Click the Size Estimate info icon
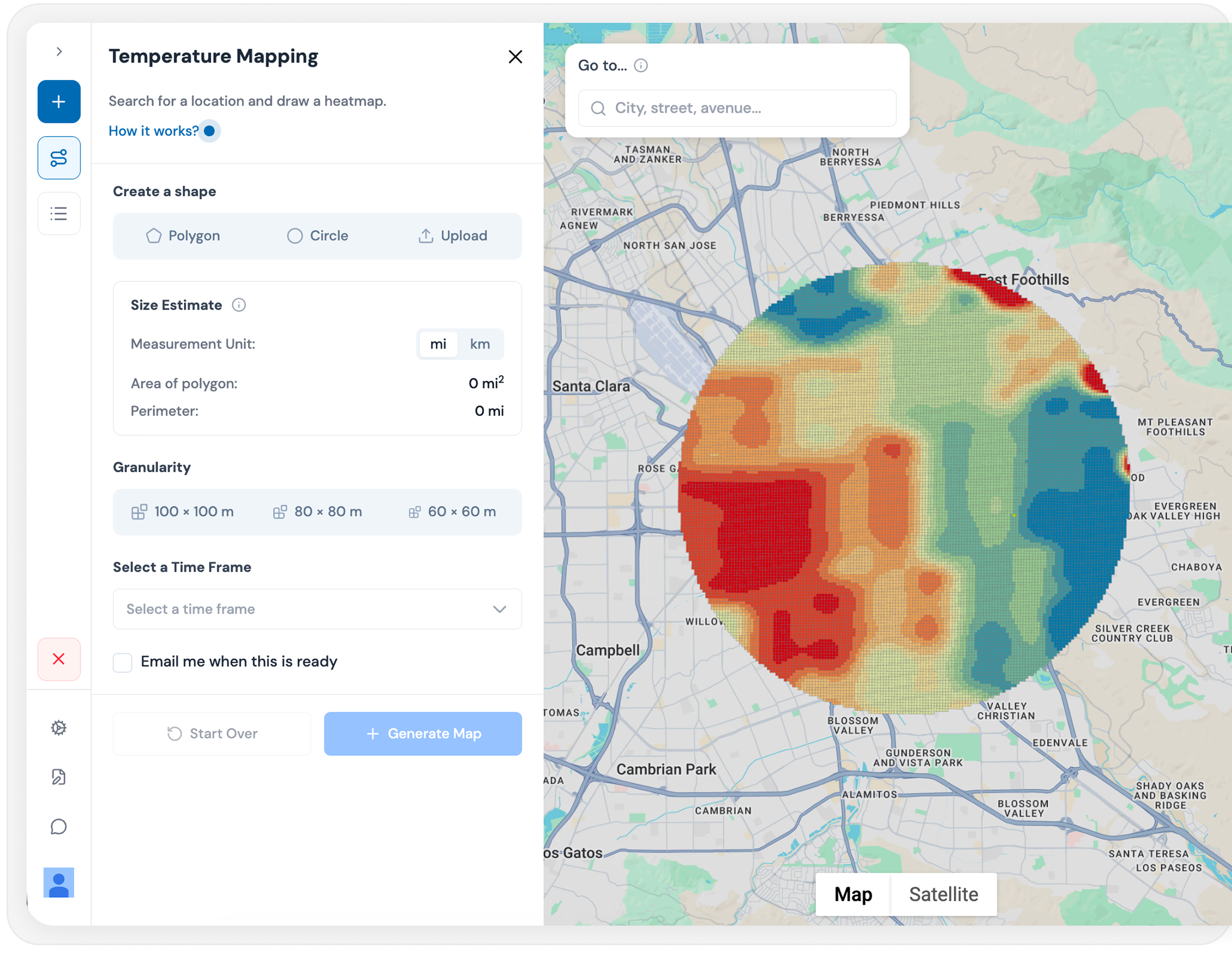The height and width of the screenshot is (955, 1232). [239, 305]
